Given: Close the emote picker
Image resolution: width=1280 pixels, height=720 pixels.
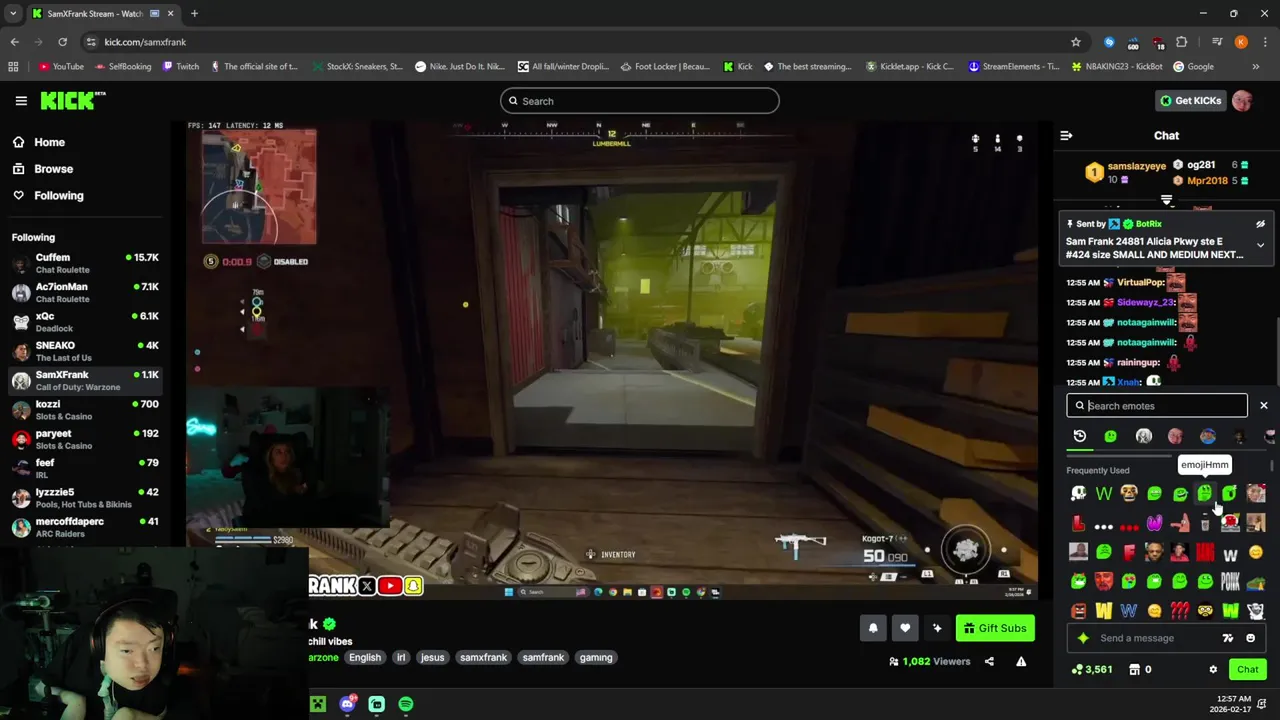Looking at the screenshot, I should [1263, 405].
